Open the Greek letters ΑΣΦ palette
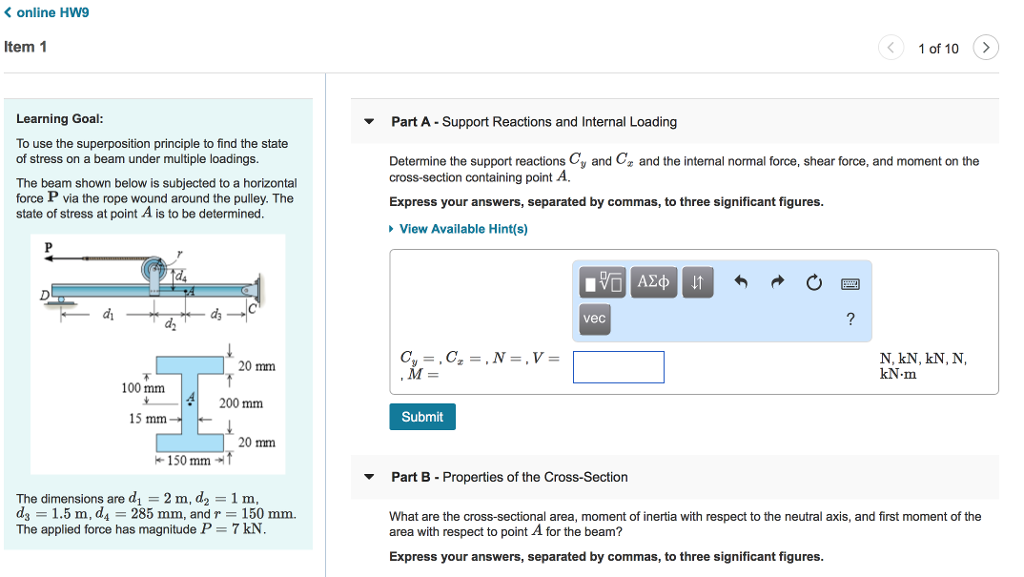Viewport: 1024px width, 577px height. tap(653, 282)
